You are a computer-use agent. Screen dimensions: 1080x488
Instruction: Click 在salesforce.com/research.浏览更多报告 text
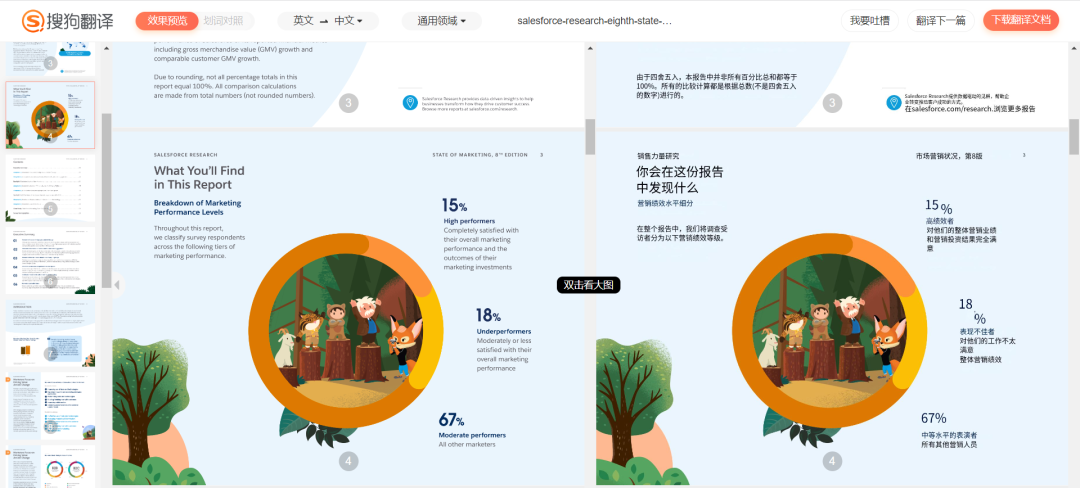tap(970, 109)
